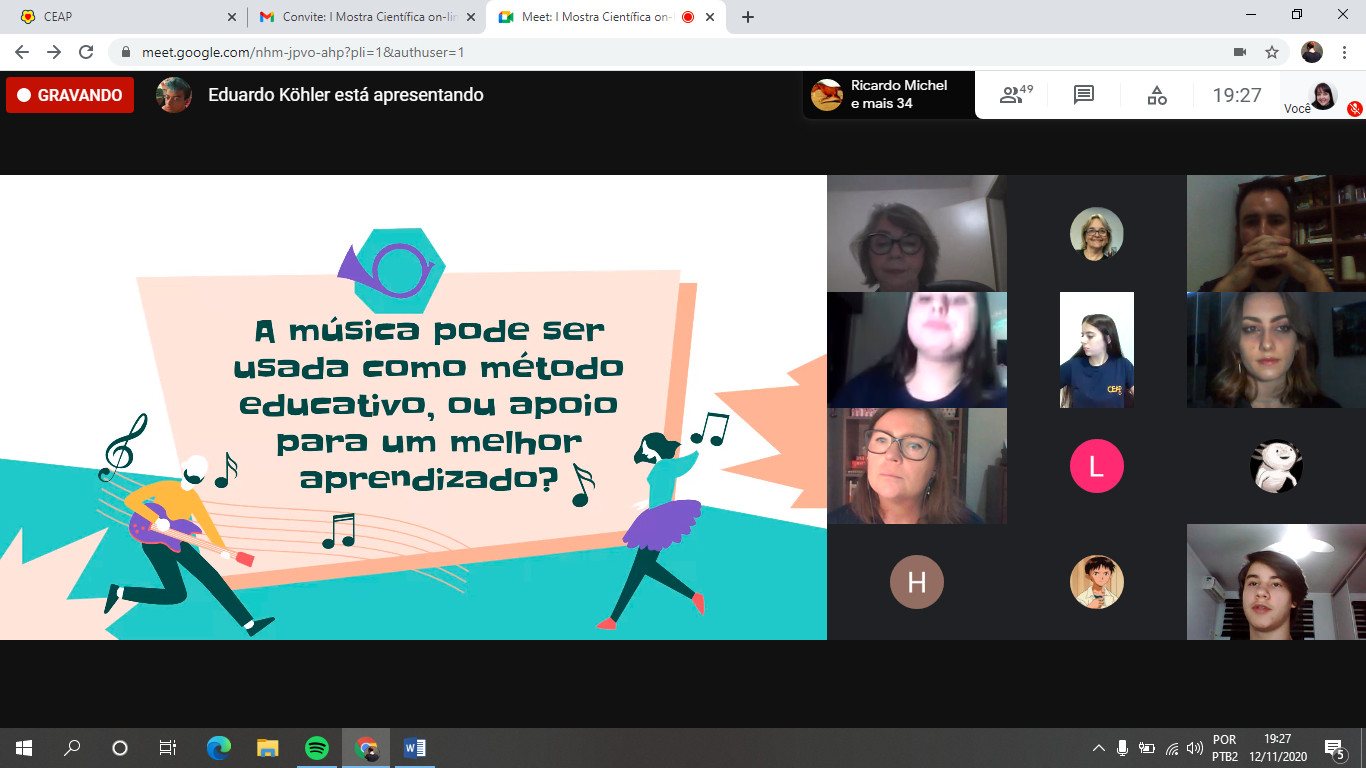Viewport: 1366px width, 768px height.
Task: Switch to Convite Gmail tab
Action: 360,17
